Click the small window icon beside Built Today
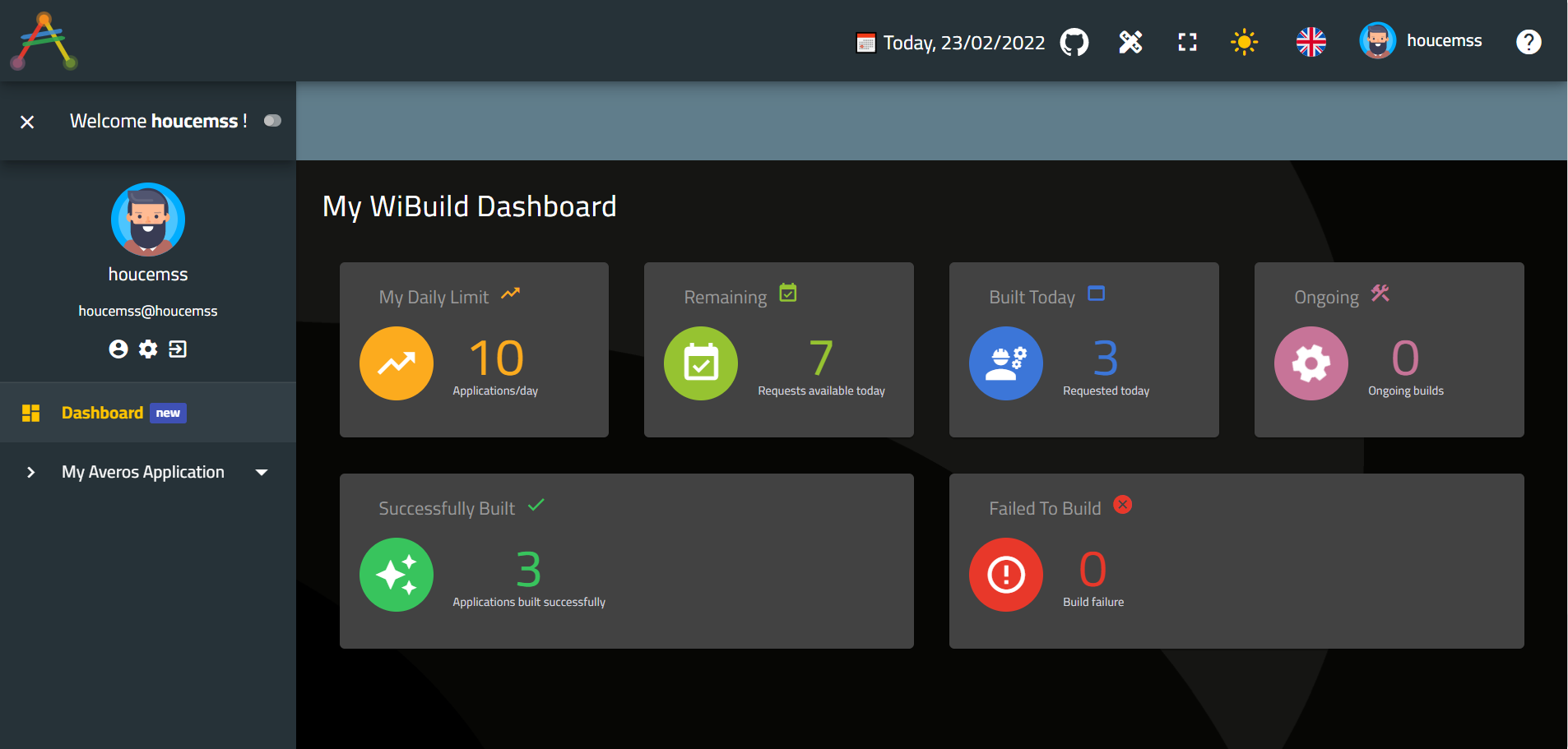The height and width of the screenshot is (749, 1568). click(x=1097, y=293)
